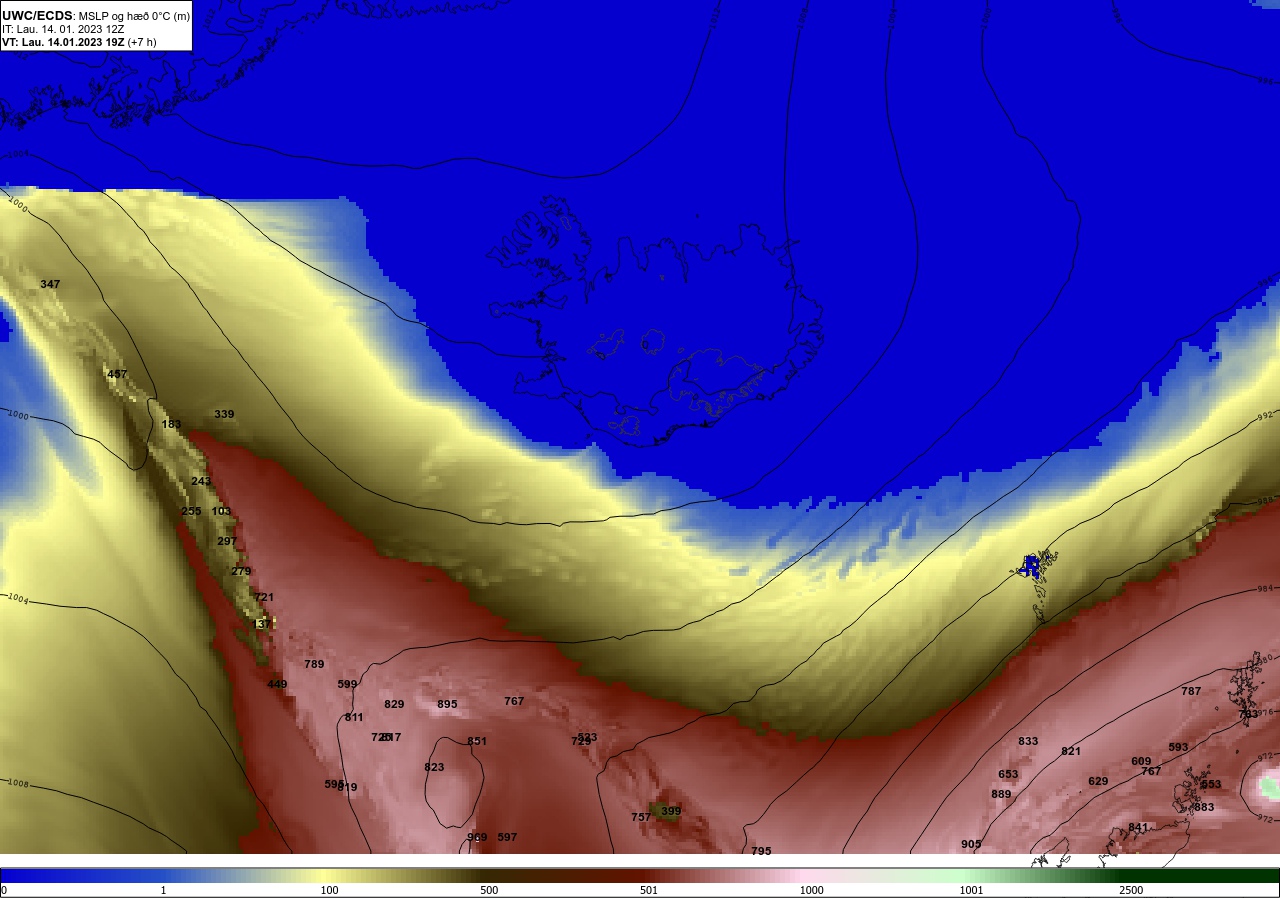Viewport: 1280px width, 898px height.
Task: Click the 992 isobar label
Action: (1267, 415)
